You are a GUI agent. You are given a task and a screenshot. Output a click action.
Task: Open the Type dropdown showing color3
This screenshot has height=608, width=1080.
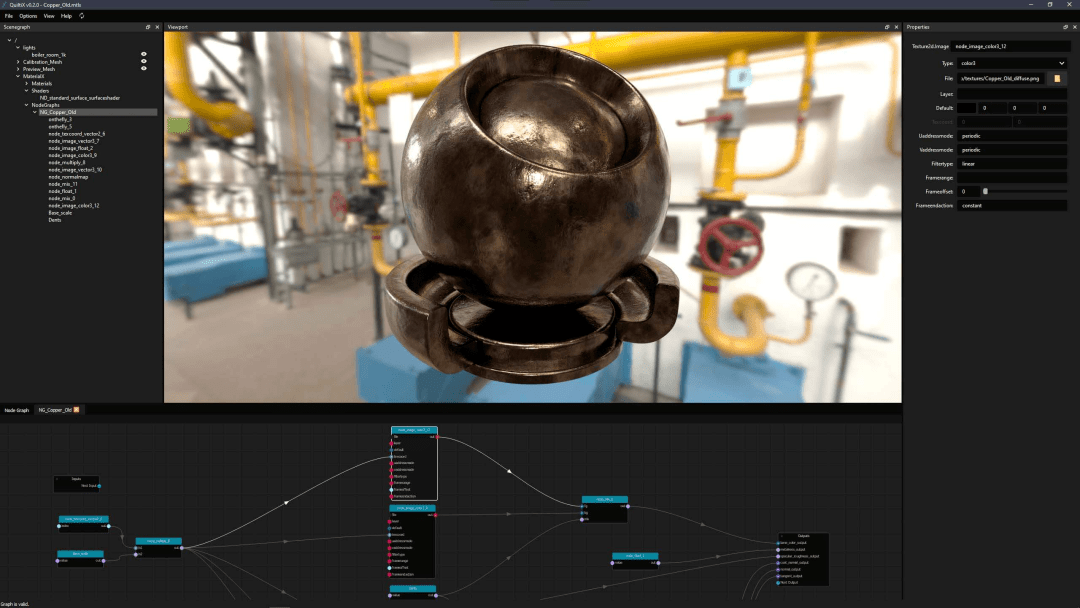(1012, 63)
